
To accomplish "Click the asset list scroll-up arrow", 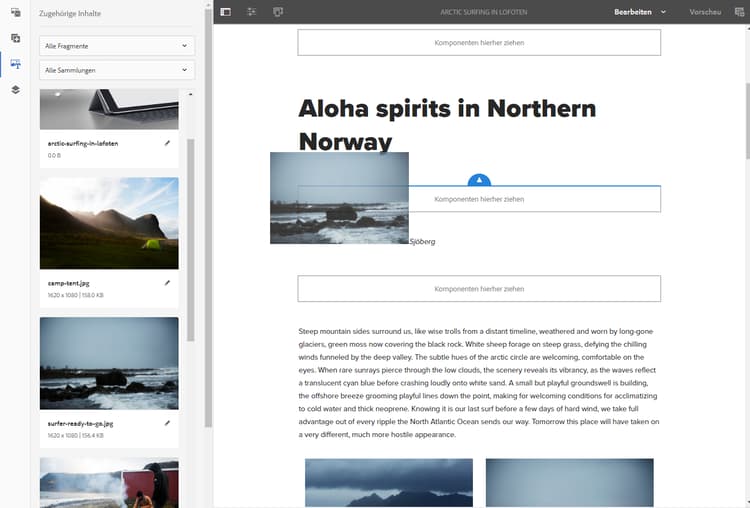I will coord(190,94).
